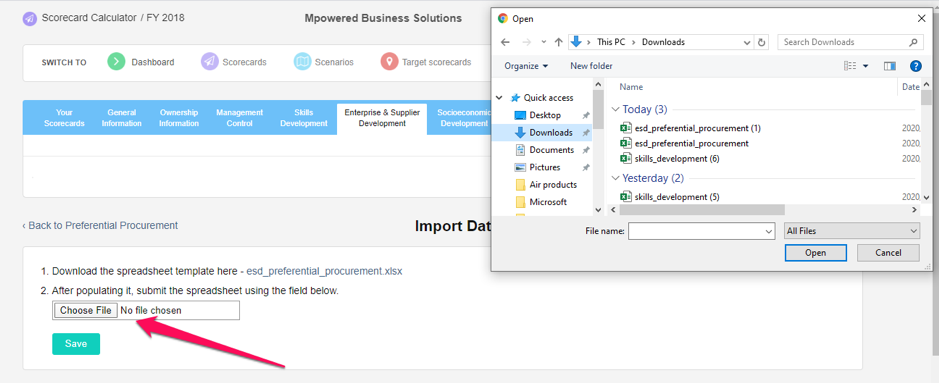Viewport: 939px width, 383px height.
Task: Click the Choose File button
Action: pos(86,311)
